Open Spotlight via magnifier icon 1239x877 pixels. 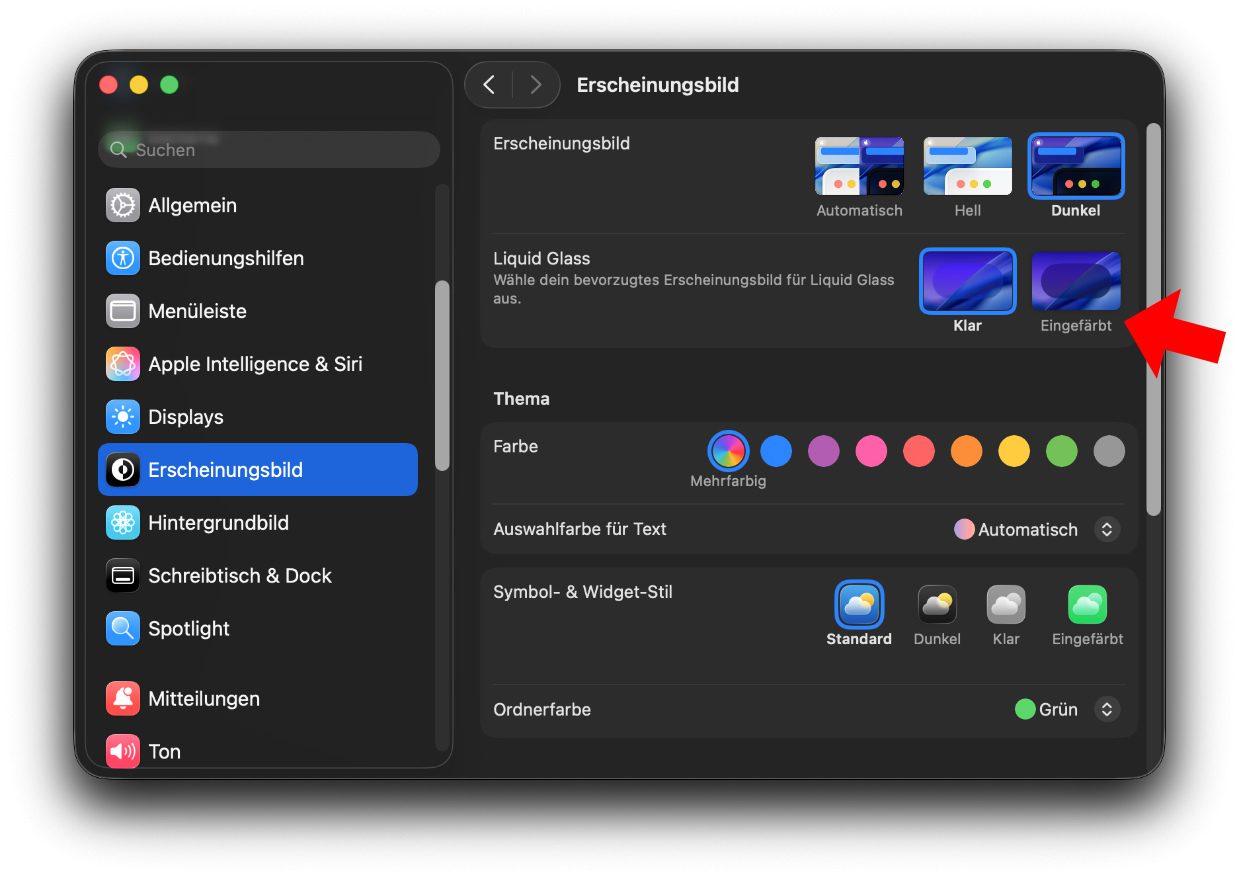[123, 629]
